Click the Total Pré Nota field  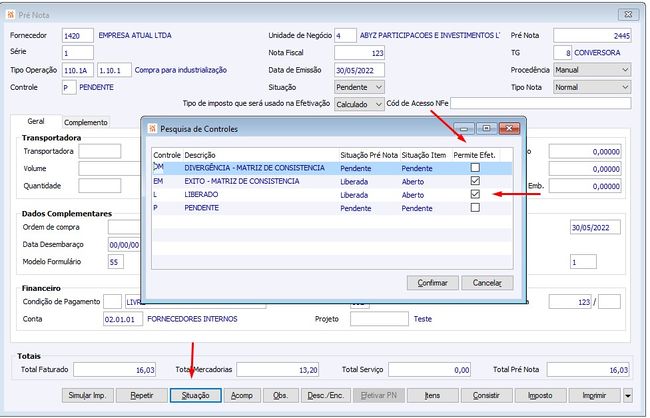click(588, 369)
